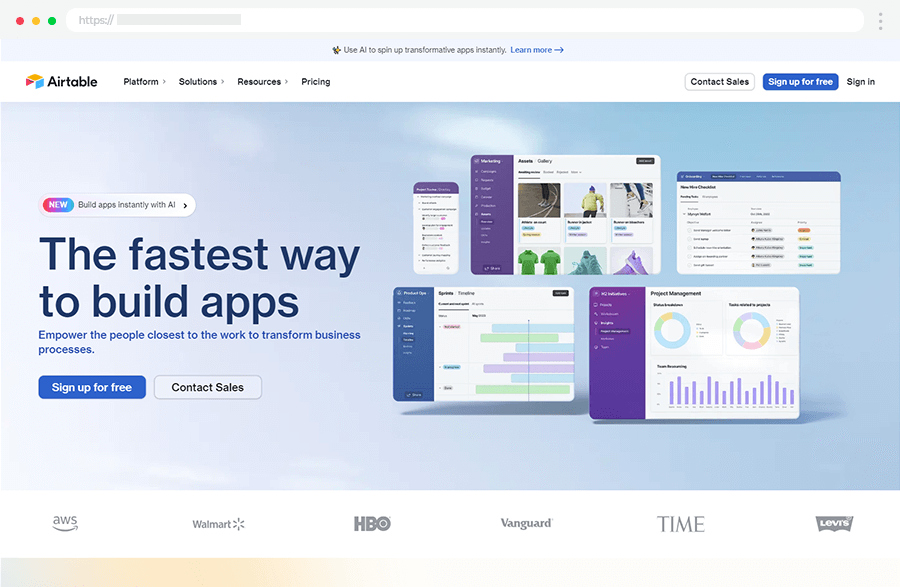Image resolution: width=900 pixels, height=587 pixels.
Task: Click the browser address bar
Action: point(465,20)
